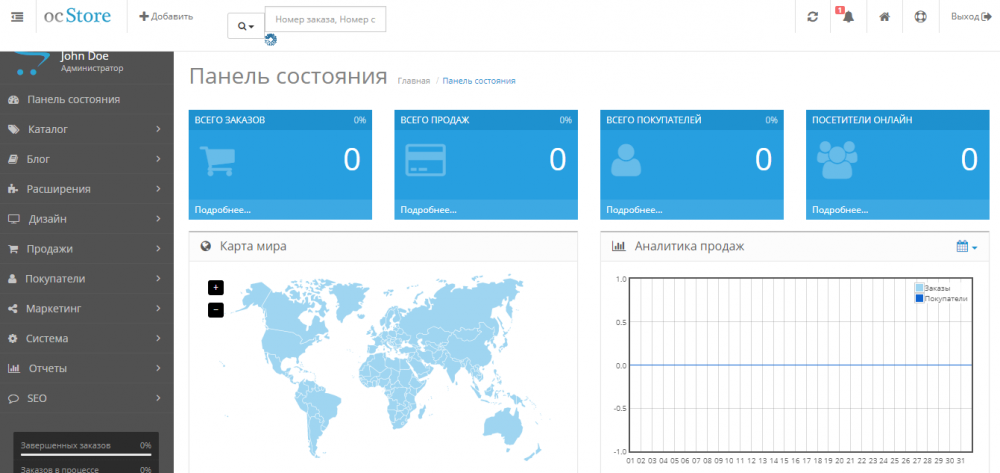Click Подробнее under Всего заказов
1000x473 pixels.
tap(223, 210)
